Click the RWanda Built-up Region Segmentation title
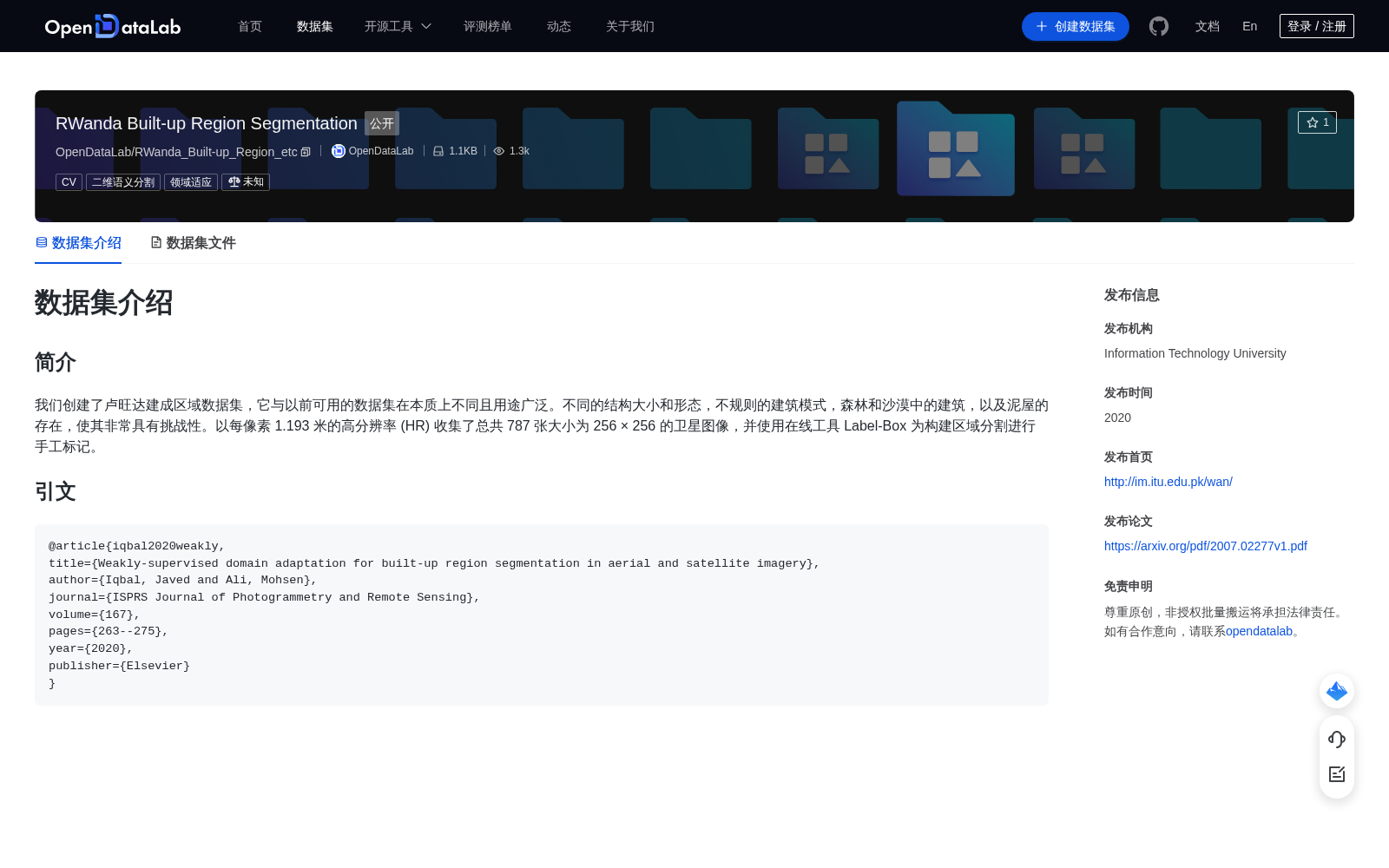This screenshot has height=868, width=1389. click(x=207, y=123)
